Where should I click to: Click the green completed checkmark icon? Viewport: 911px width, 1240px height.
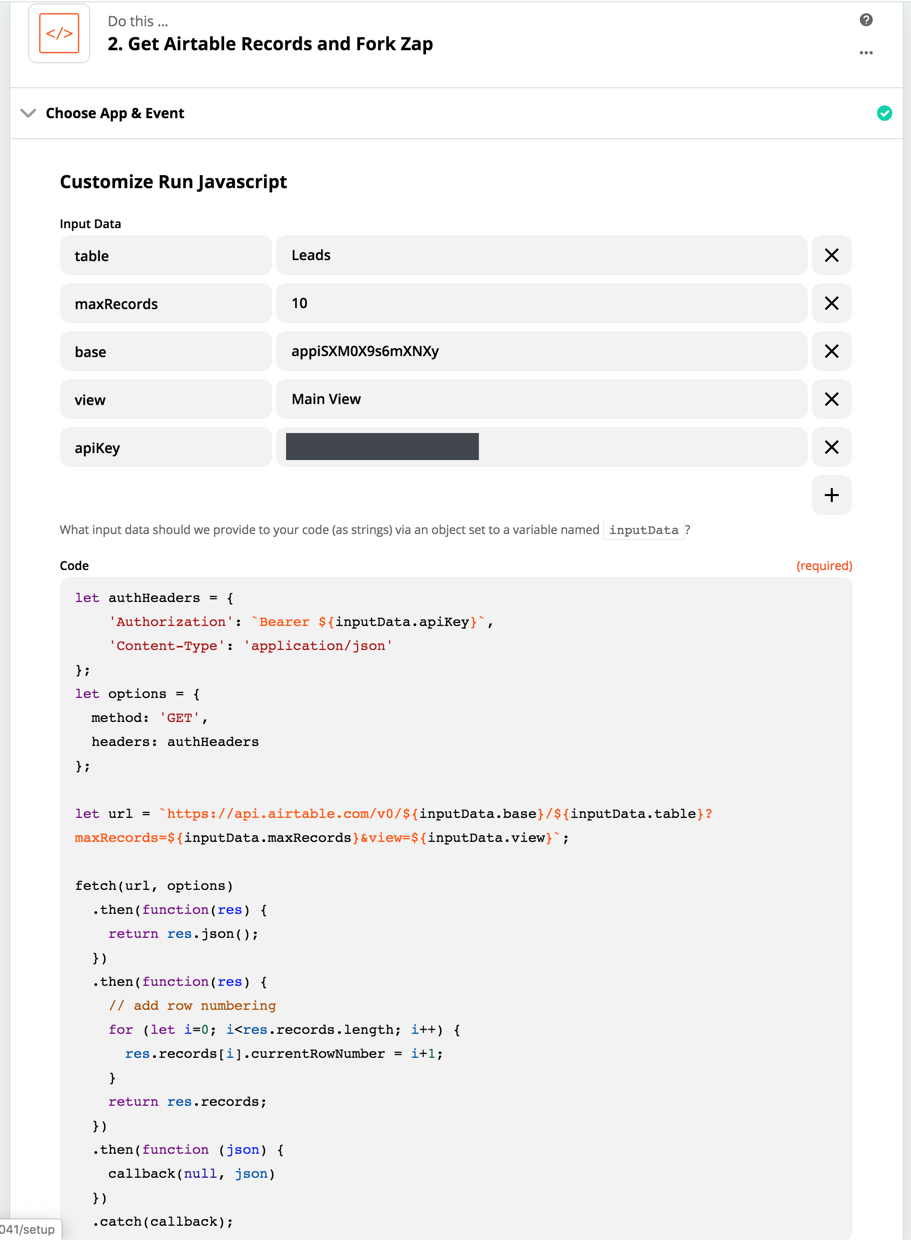coord(884,113)
